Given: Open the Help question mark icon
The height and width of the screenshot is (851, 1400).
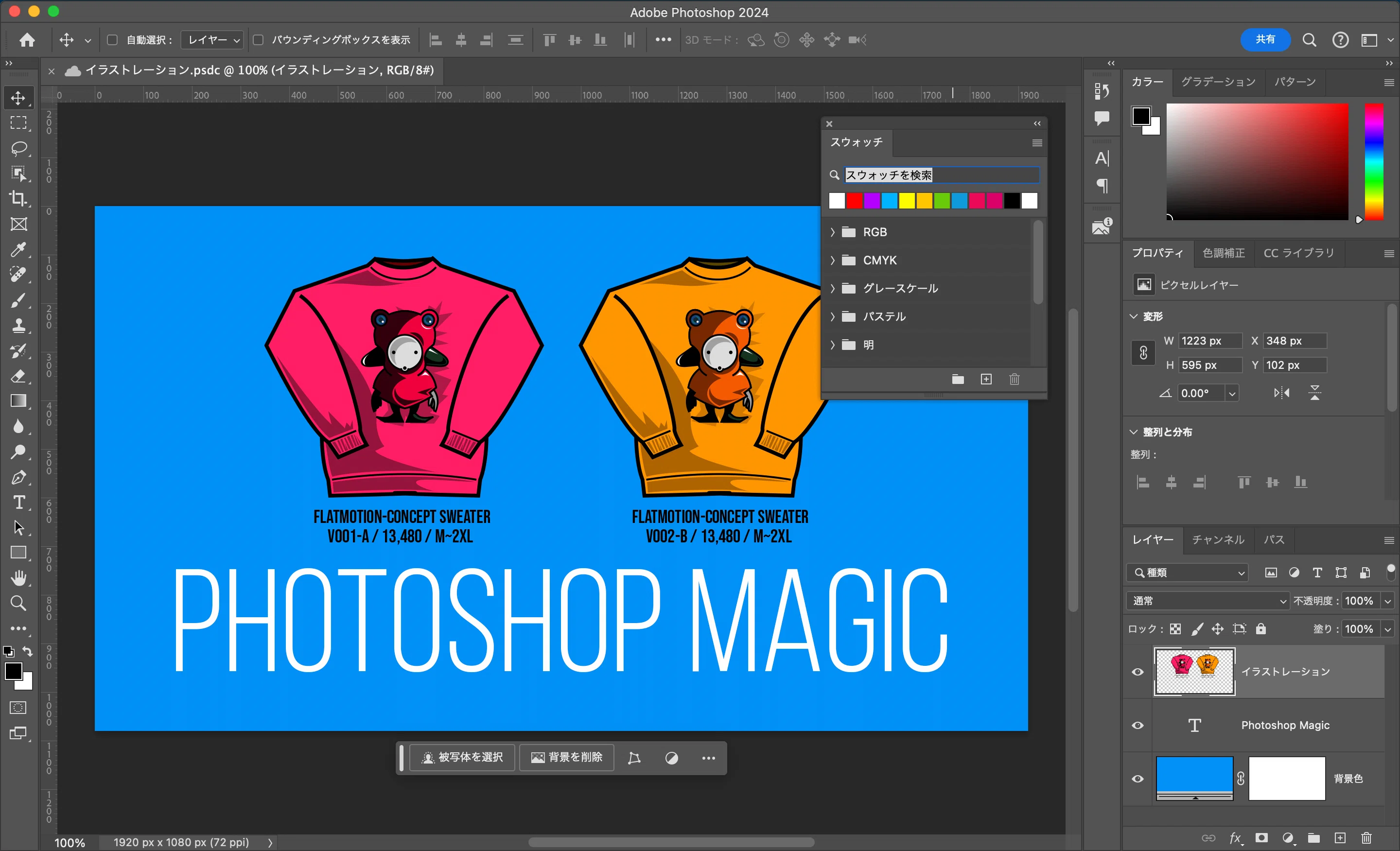Looking at the screenshot, I should pyautogui.click(x=1340, y=40).
